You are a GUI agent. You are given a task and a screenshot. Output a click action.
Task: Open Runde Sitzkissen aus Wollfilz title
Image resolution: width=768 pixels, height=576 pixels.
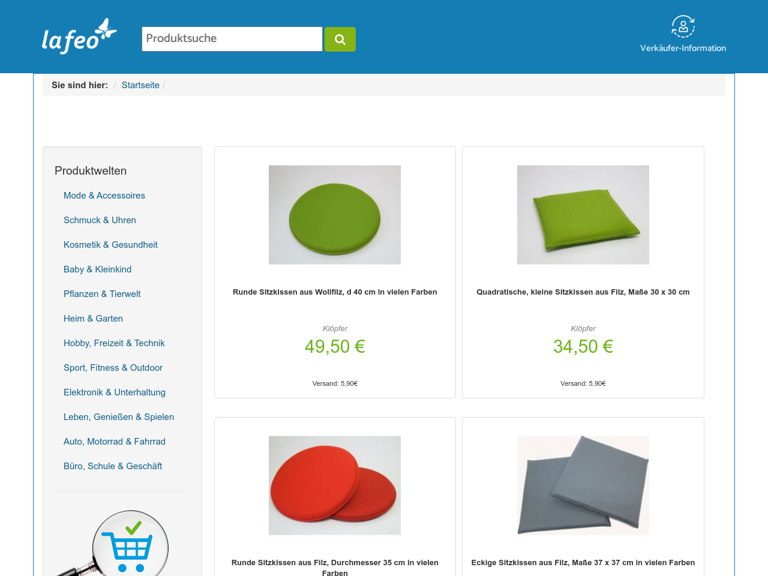click(x=334, y=292)
